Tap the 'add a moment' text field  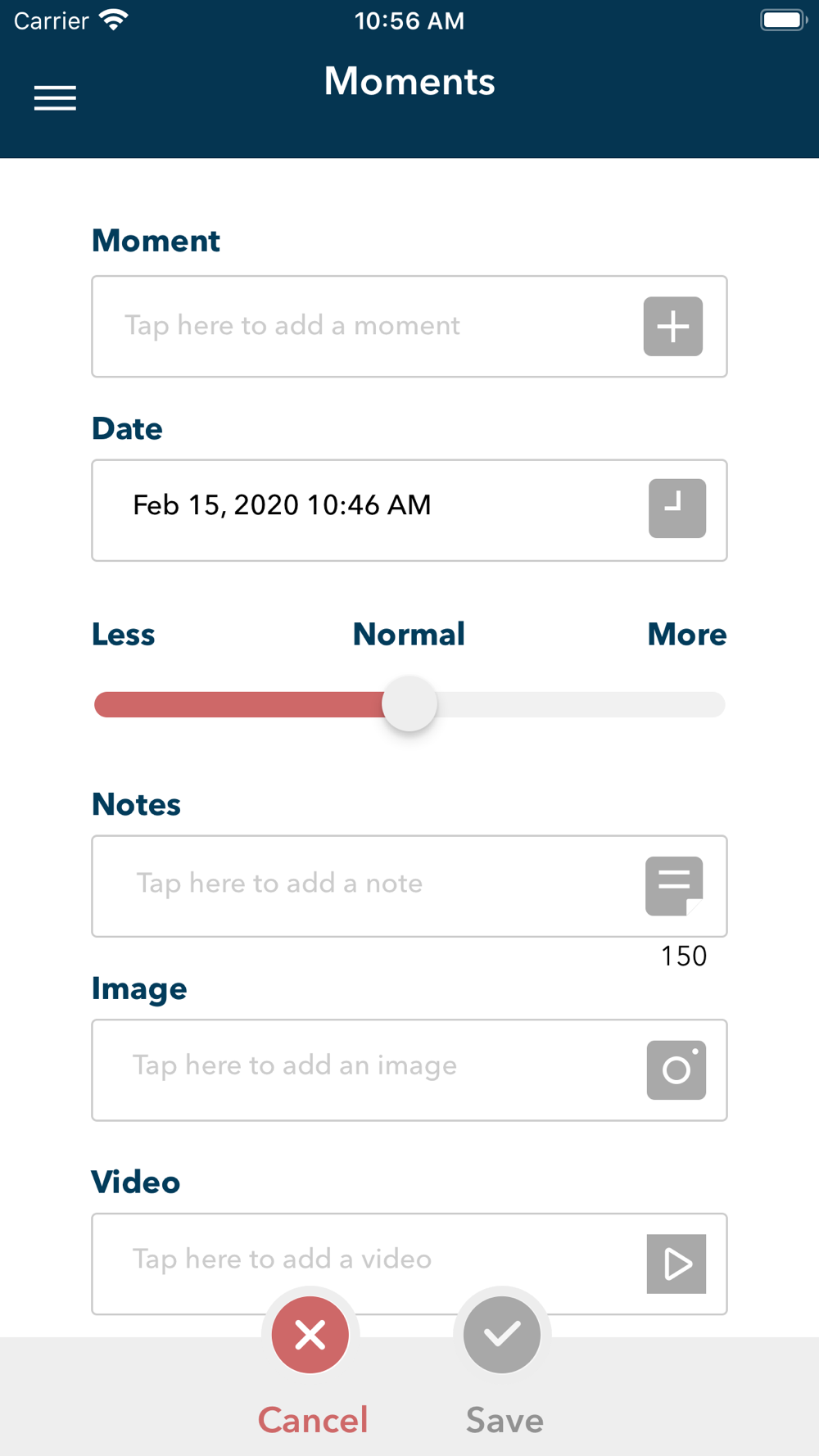pos(360,326)
